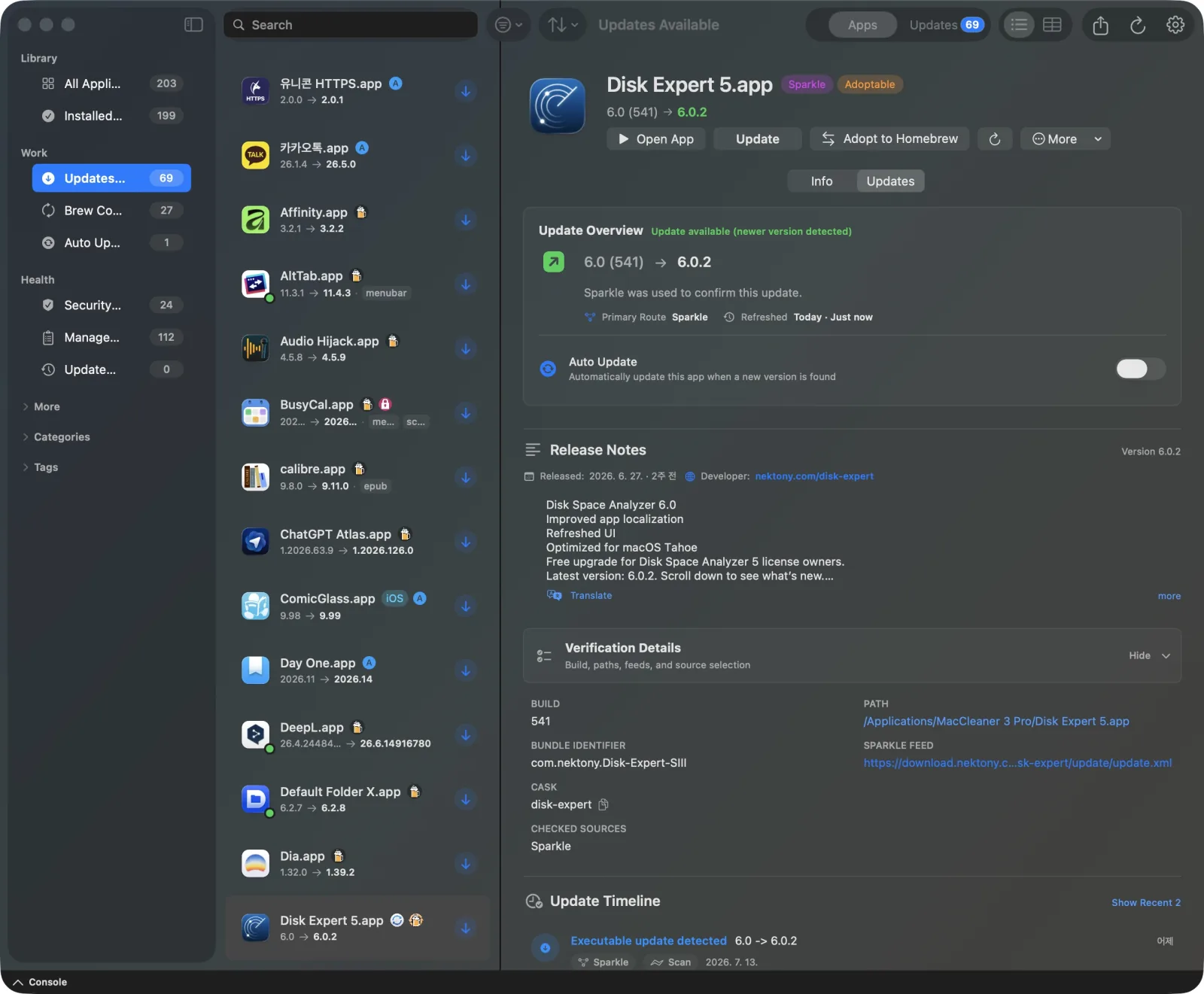Expand the Tags section

tap(40, 467)
